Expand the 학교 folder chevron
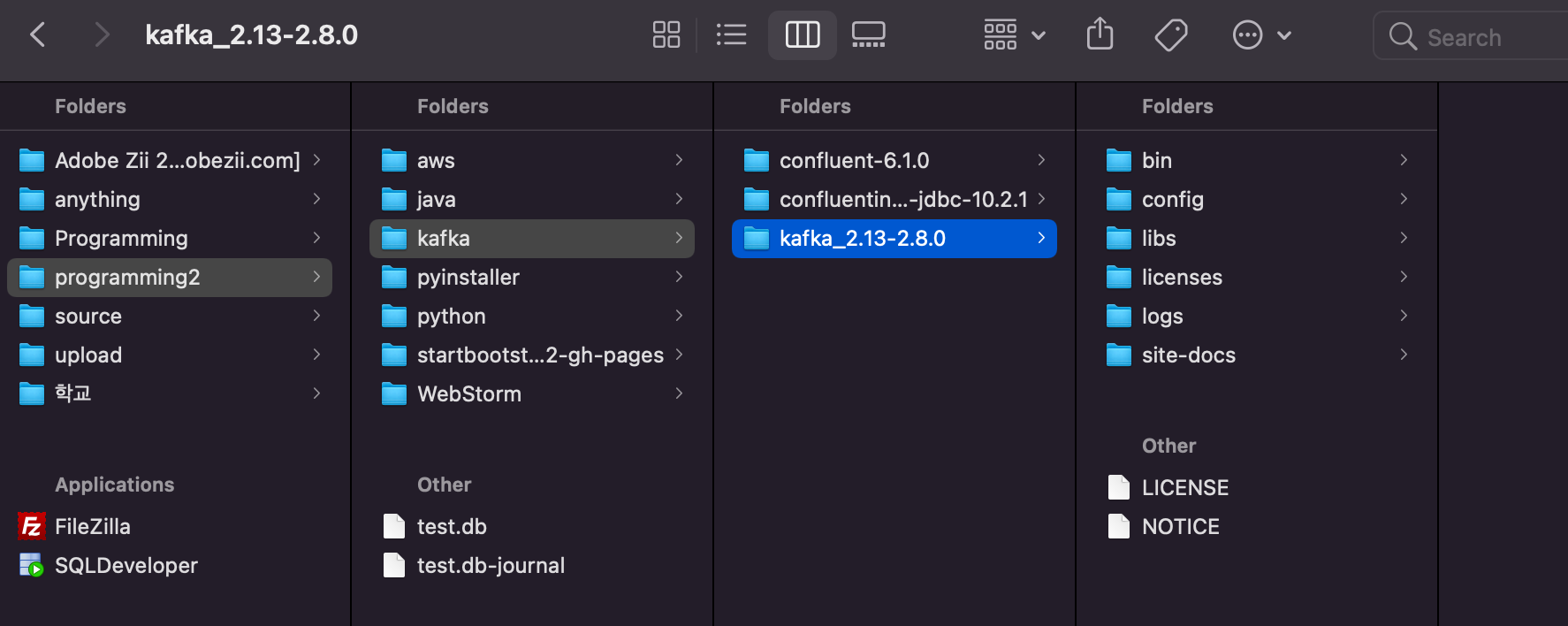1568x626 pixels. click(316, 393)
